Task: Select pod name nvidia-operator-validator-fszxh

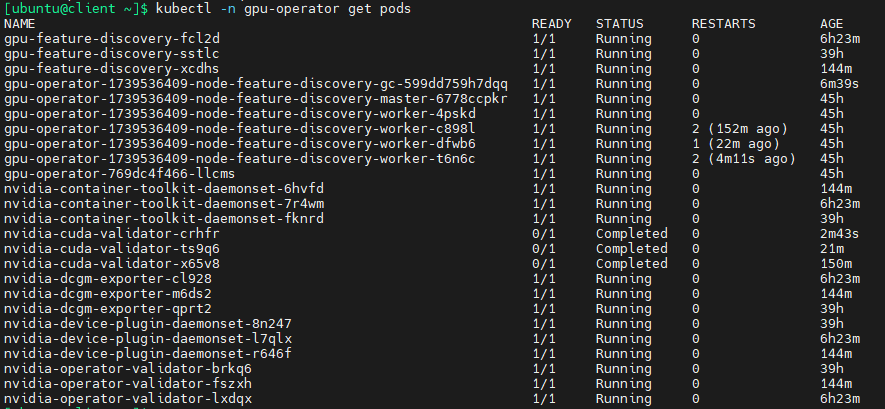Action: pos(128,384)
